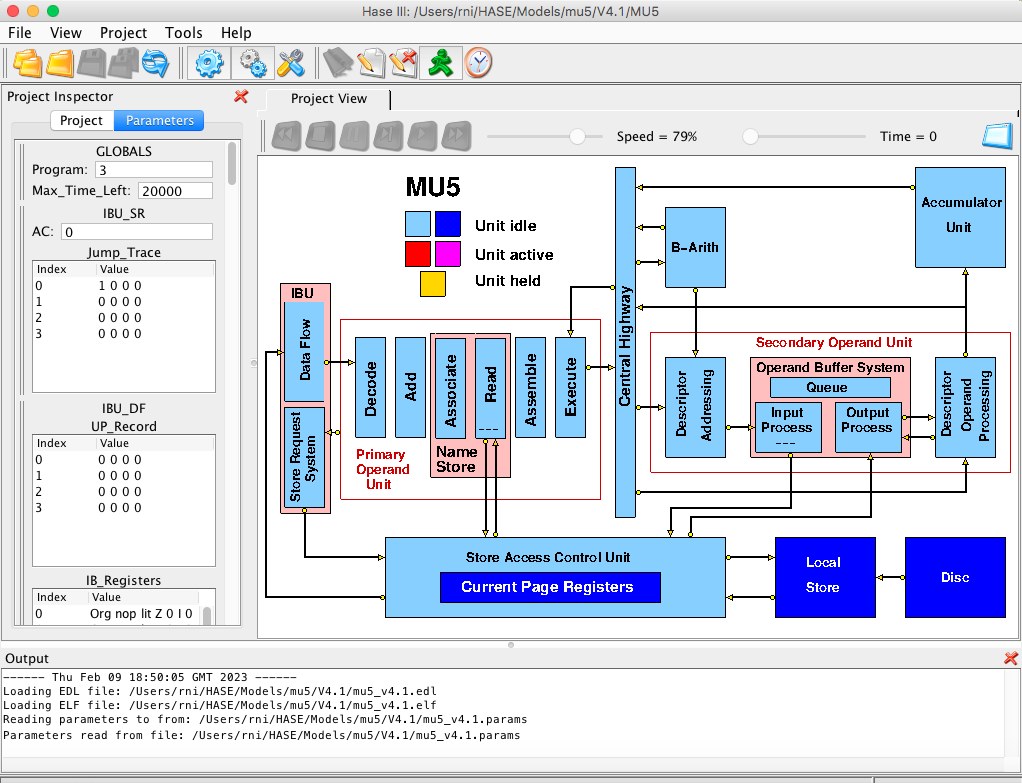Click the Accumulator Unit block
The height and width of the screenshot is (783, 1022).
[x=960, y=217]
